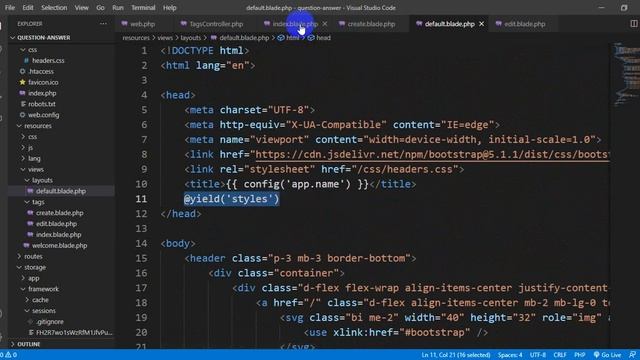The image size is (640, 360).
Task: Open the Run menu
Action: [x=118, y=7]
